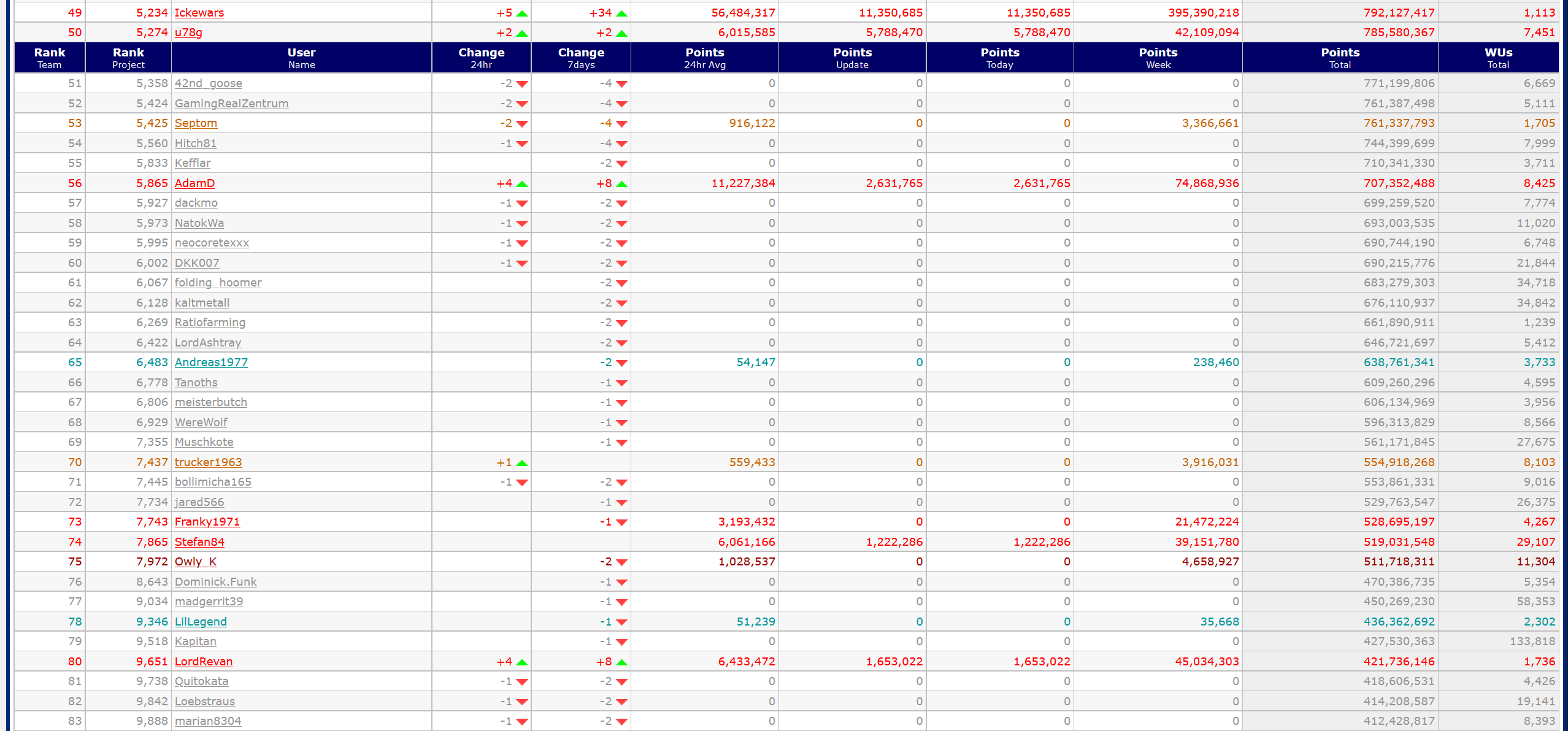1568x731 pixels.
Task: Open the Septom user link
Action: click(x=196, y=123)
